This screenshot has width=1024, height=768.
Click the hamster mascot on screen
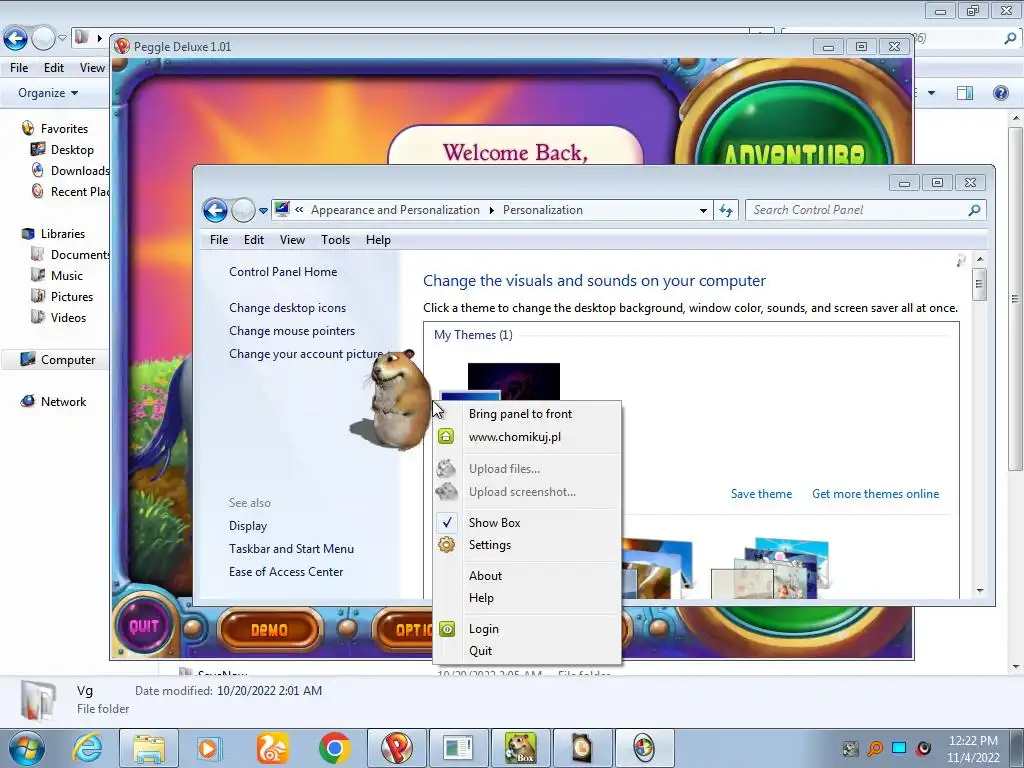tap(398, 400)
